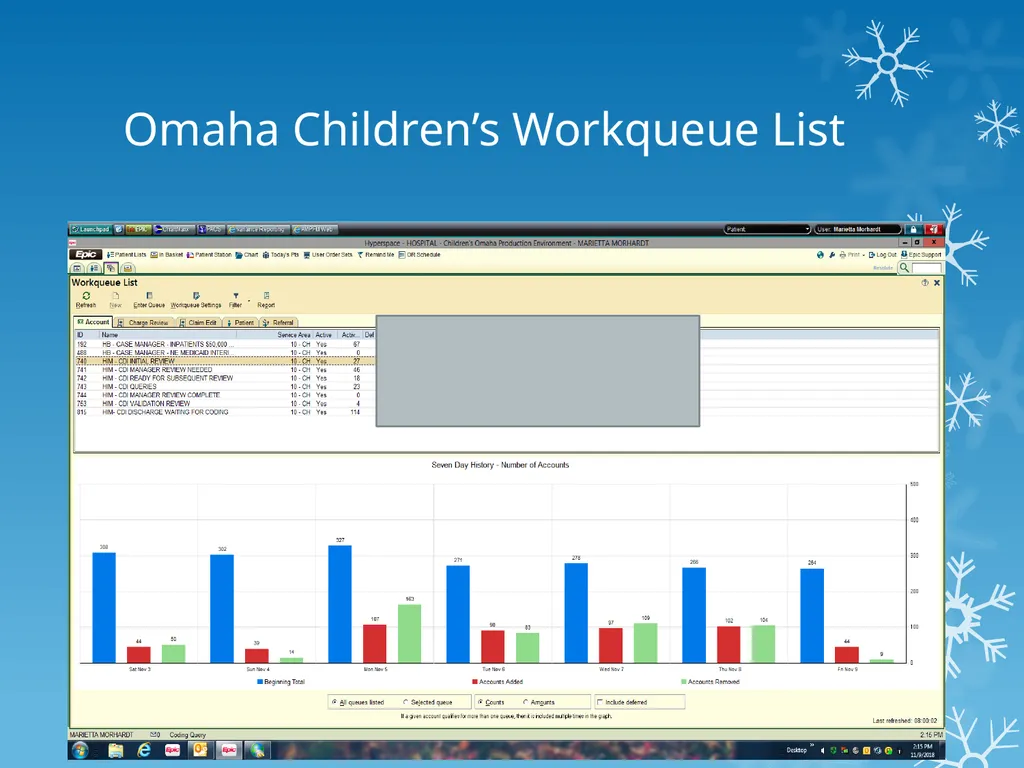
Task: Click the lock icon in the top bar
Action: pyautogui.click(x=913, y=229)
